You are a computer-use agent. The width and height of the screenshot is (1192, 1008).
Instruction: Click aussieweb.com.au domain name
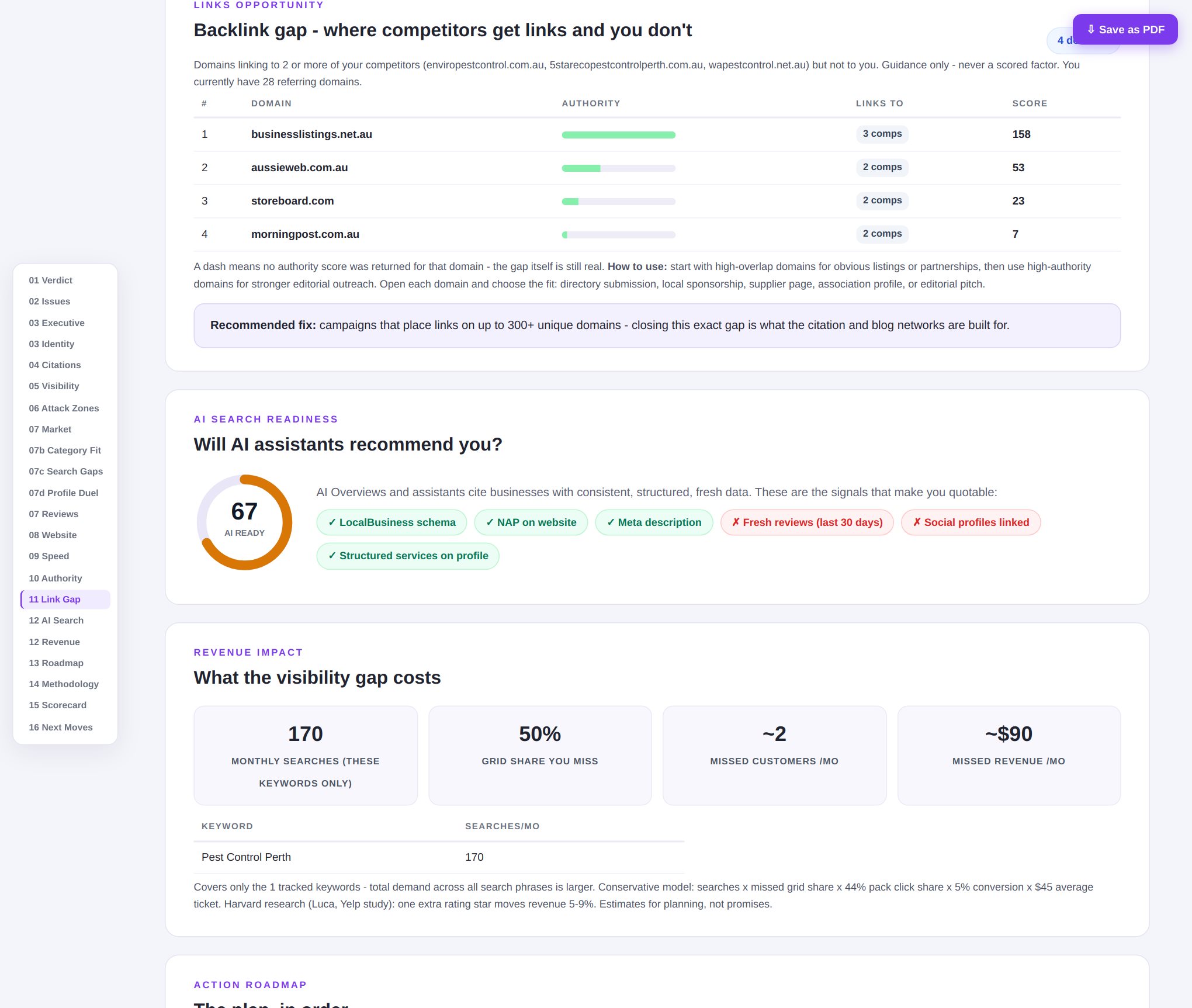[299, 168]
